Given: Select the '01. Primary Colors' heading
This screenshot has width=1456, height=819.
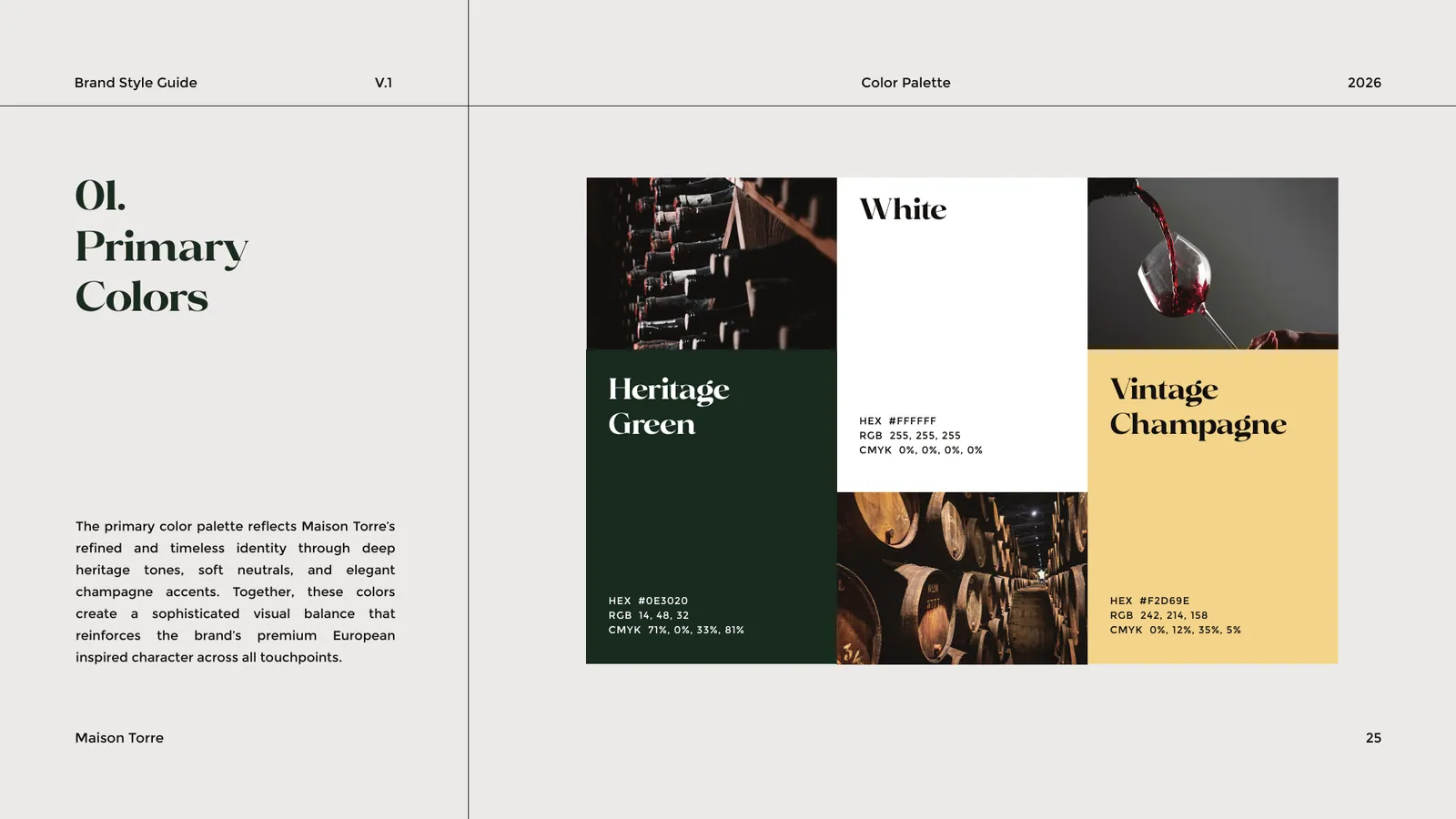Looking at the screenshot, I should [162, 247].
